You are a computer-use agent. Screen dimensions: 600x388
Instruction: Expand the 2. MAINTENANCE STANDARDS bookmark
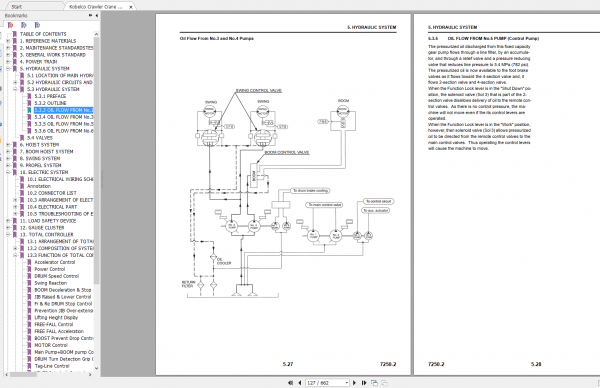pyautogui.click(x=8, y=48)
